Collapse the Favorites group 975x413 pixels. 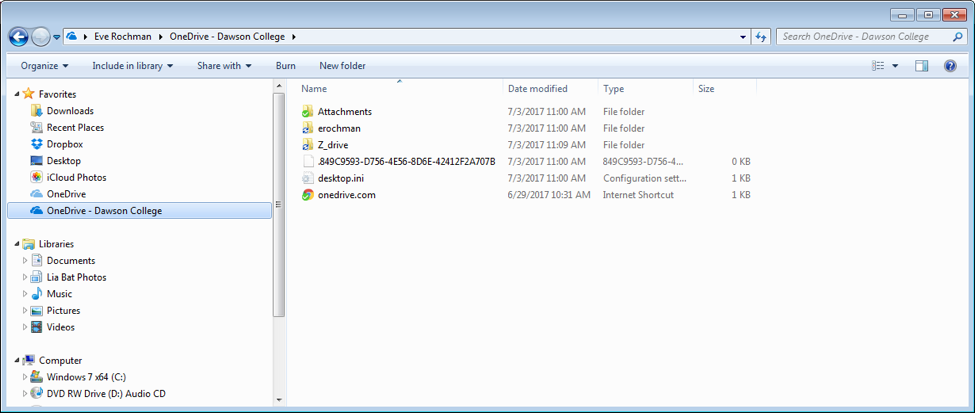click(16, 94)
